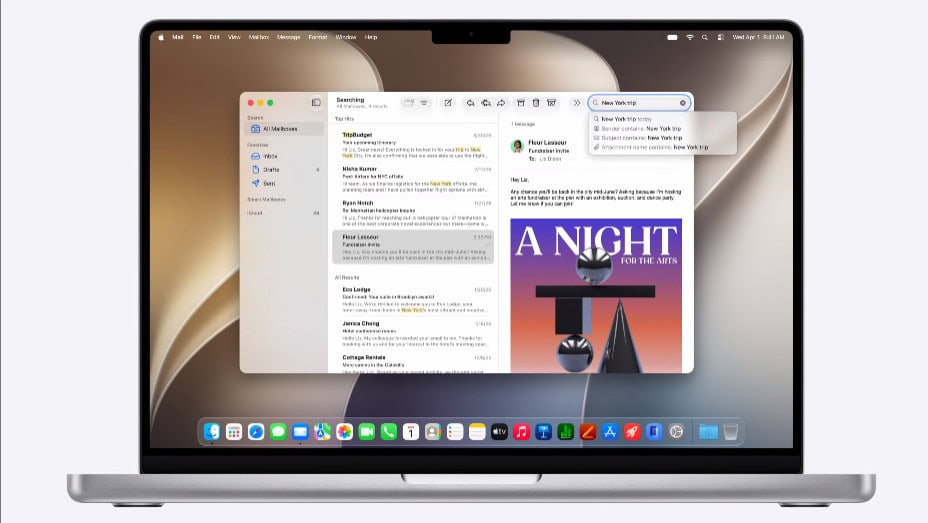Open the Sent mailbox in the sidebar
Image resolution: width=928 pixels, height=523 pixels.
(x=285, y=183)
